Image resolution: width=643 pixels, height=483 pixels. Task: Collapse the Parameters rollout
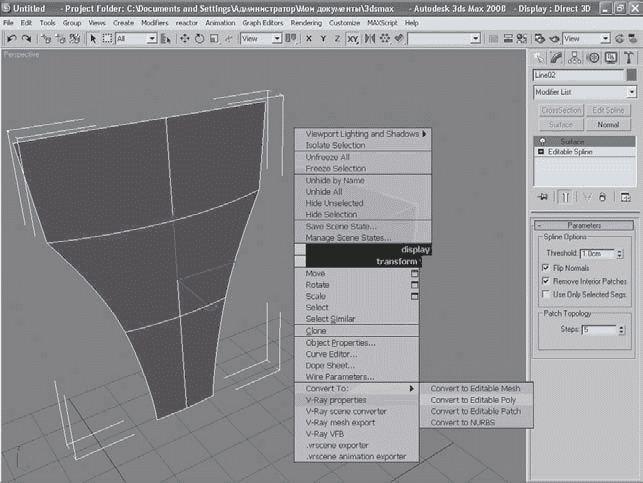point(585,225)
